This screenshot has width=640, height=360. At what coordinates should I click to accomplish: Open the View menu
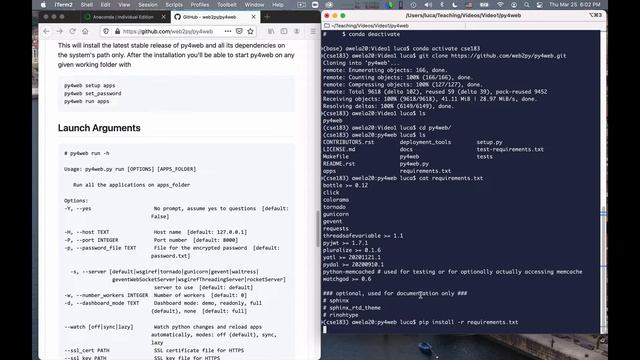pyautogui.click(x=124, y=5)
